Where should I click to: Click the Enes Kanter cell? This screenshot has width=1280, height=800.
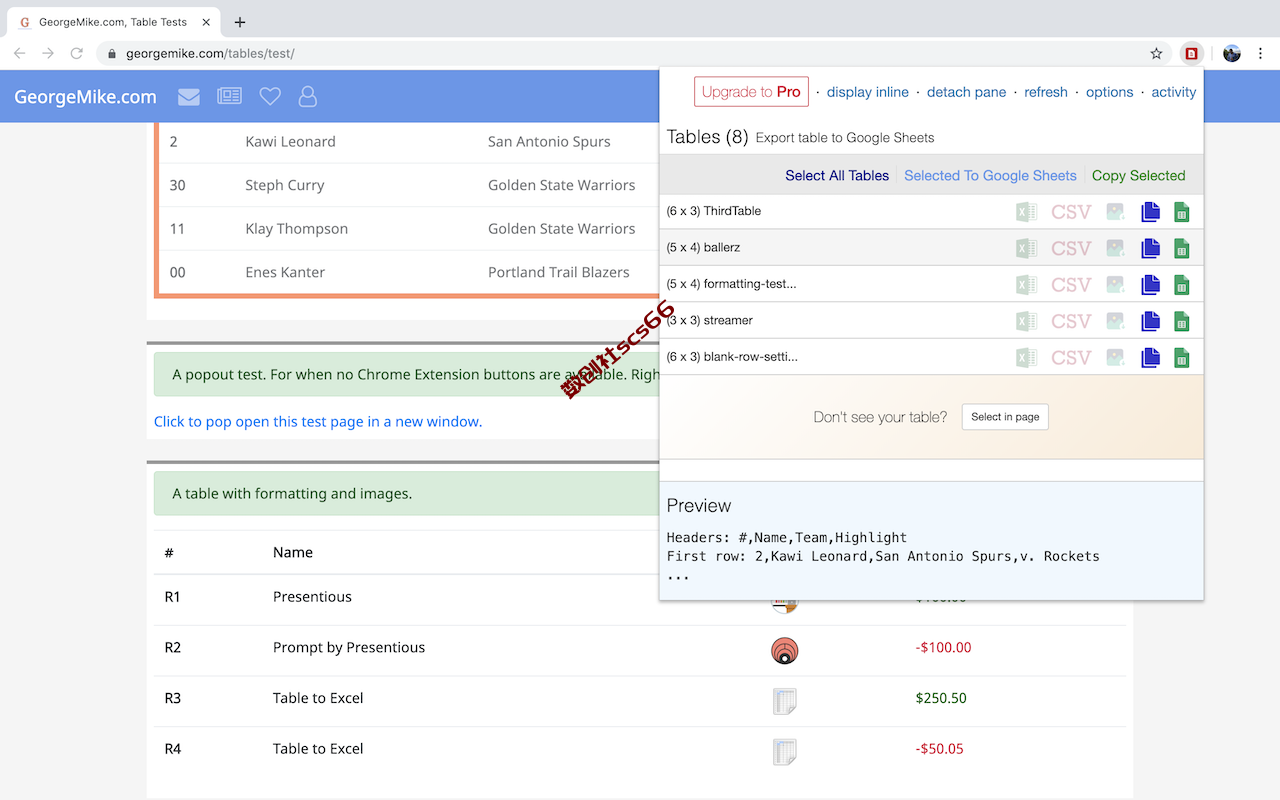[285, 272]
